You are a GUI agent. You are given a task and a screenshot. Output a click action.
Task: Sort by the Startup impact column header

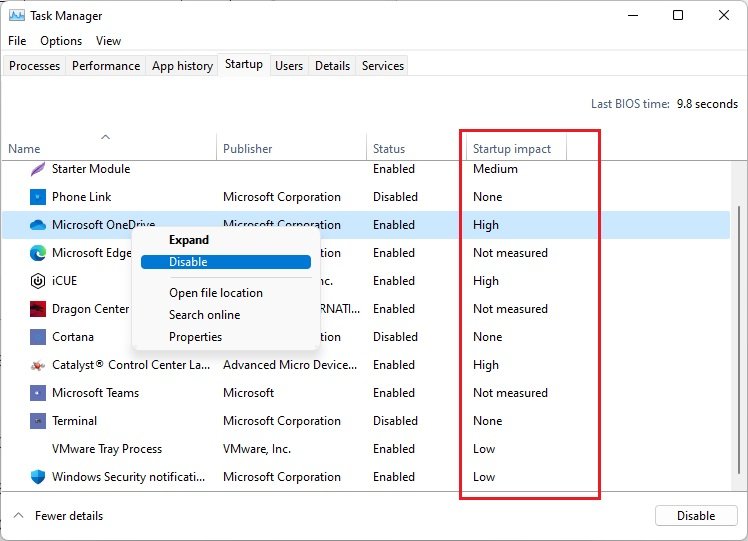(517, 146)
